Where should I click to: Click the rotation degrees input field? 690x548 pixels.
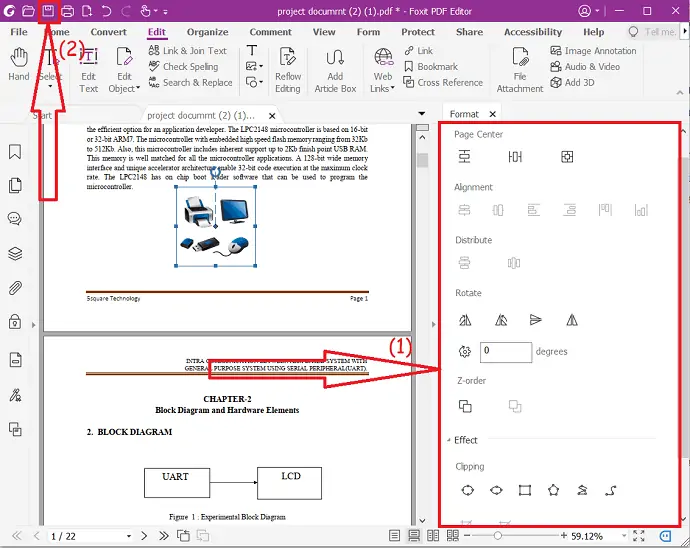click(505, 352)
